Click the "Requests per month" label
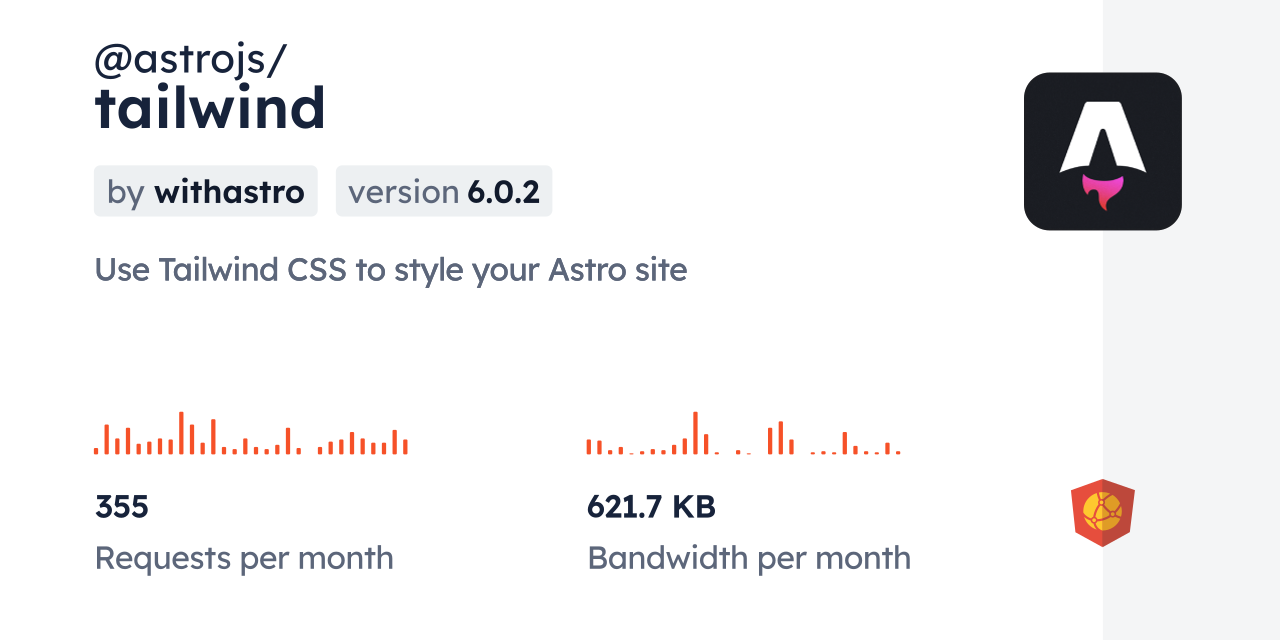This screenshot has width=1280, height=640. pos(244,558)
